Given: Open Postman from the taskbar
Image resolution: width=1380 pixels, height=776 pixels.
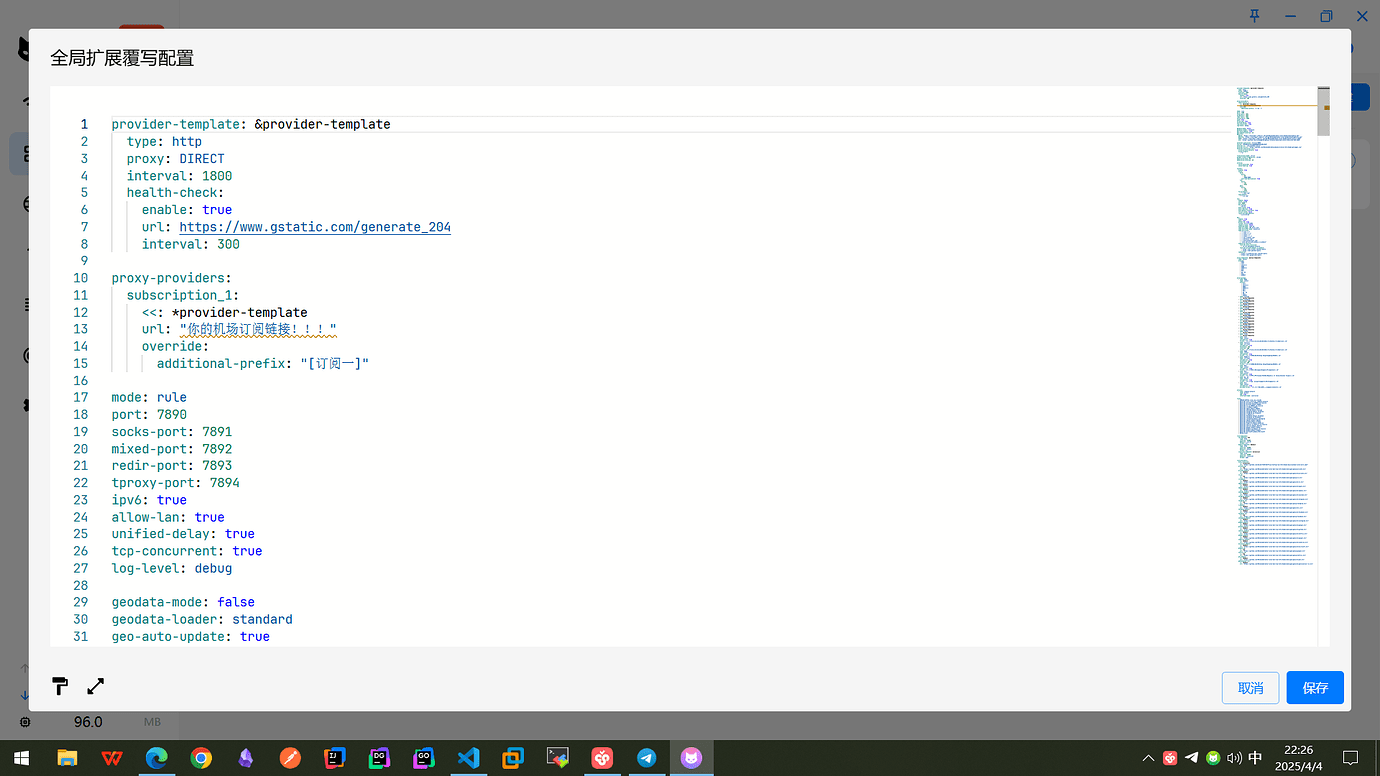Looking at the screenshot, I should pyautogui.click(x=290, y=758).
